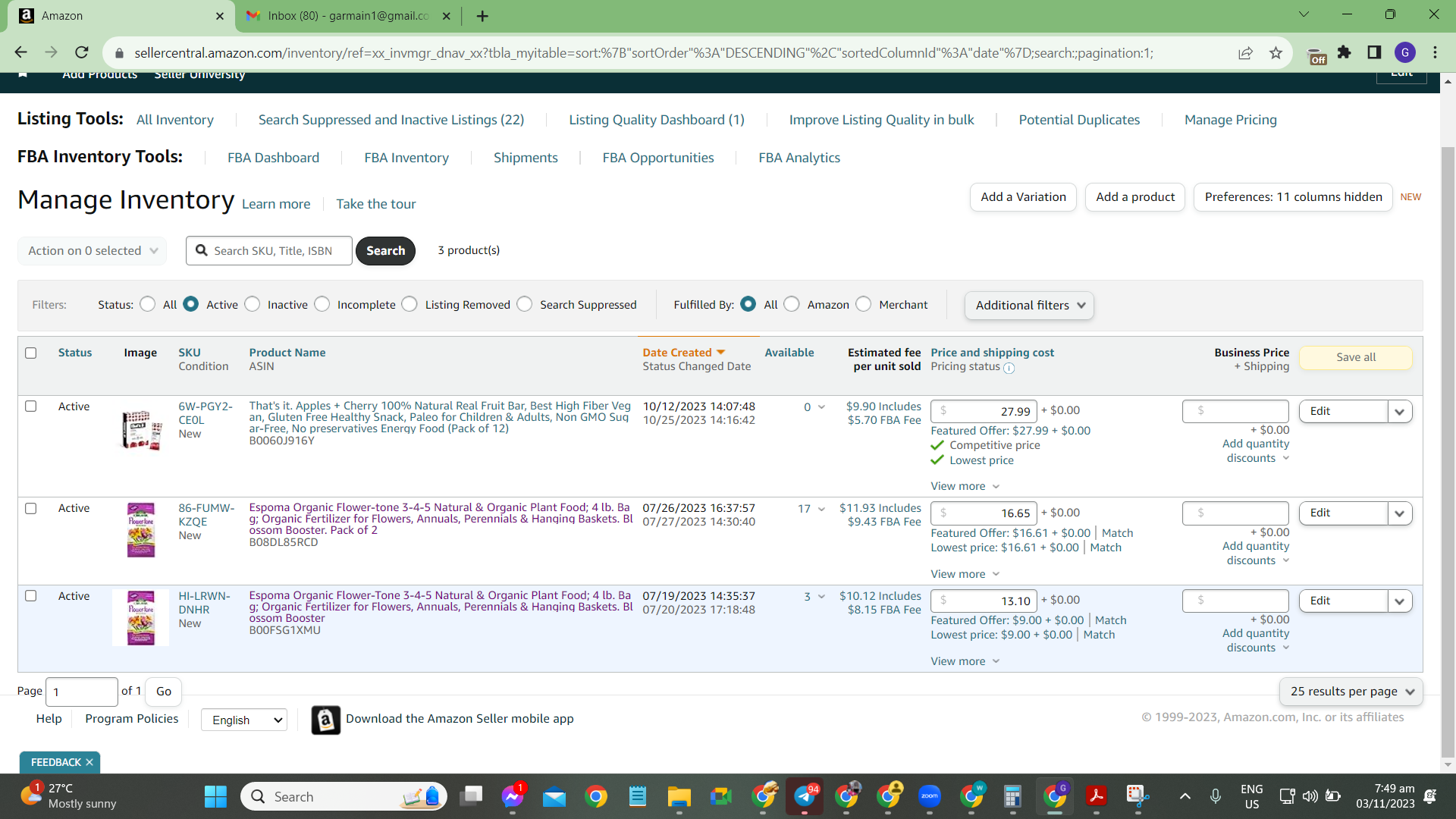
Task: Select the Listing Removed radio button
Action: point(409,304)
